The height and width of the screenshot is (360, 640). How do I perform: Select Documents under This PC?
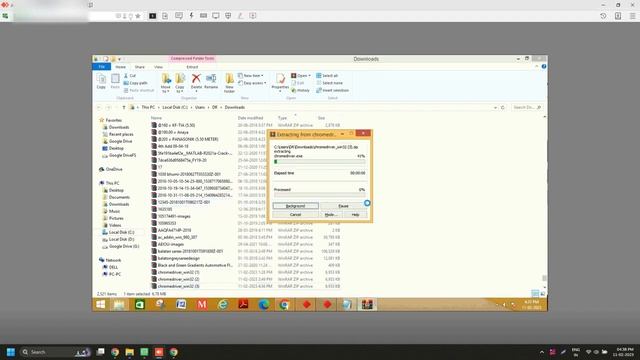click(x=119, y=197)
